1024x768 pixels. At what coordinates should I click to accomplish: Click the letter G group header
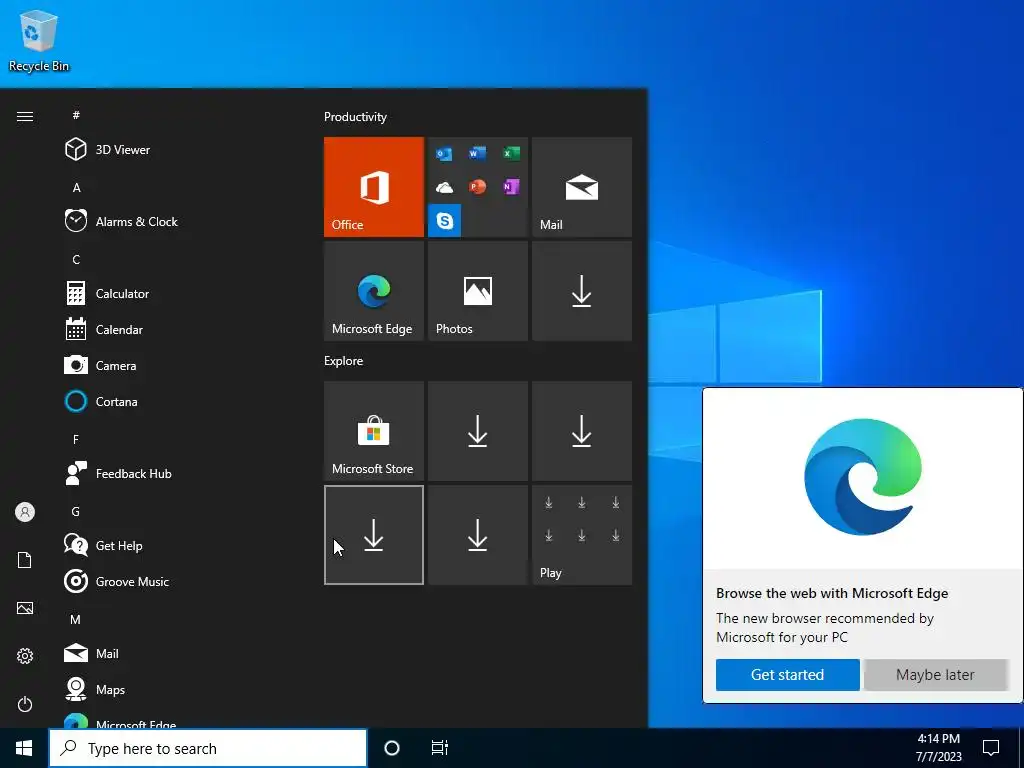click(x=76, y=511)
